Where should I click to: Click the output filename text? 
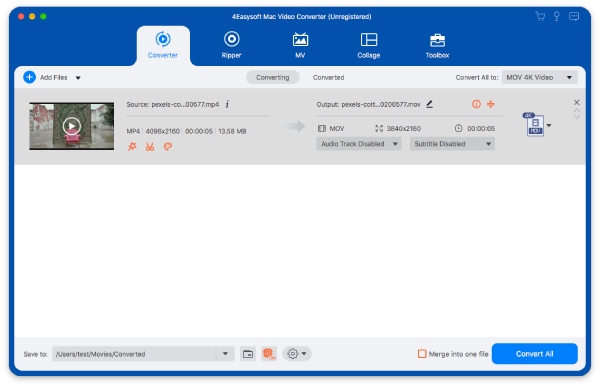[x=381, y=104]
